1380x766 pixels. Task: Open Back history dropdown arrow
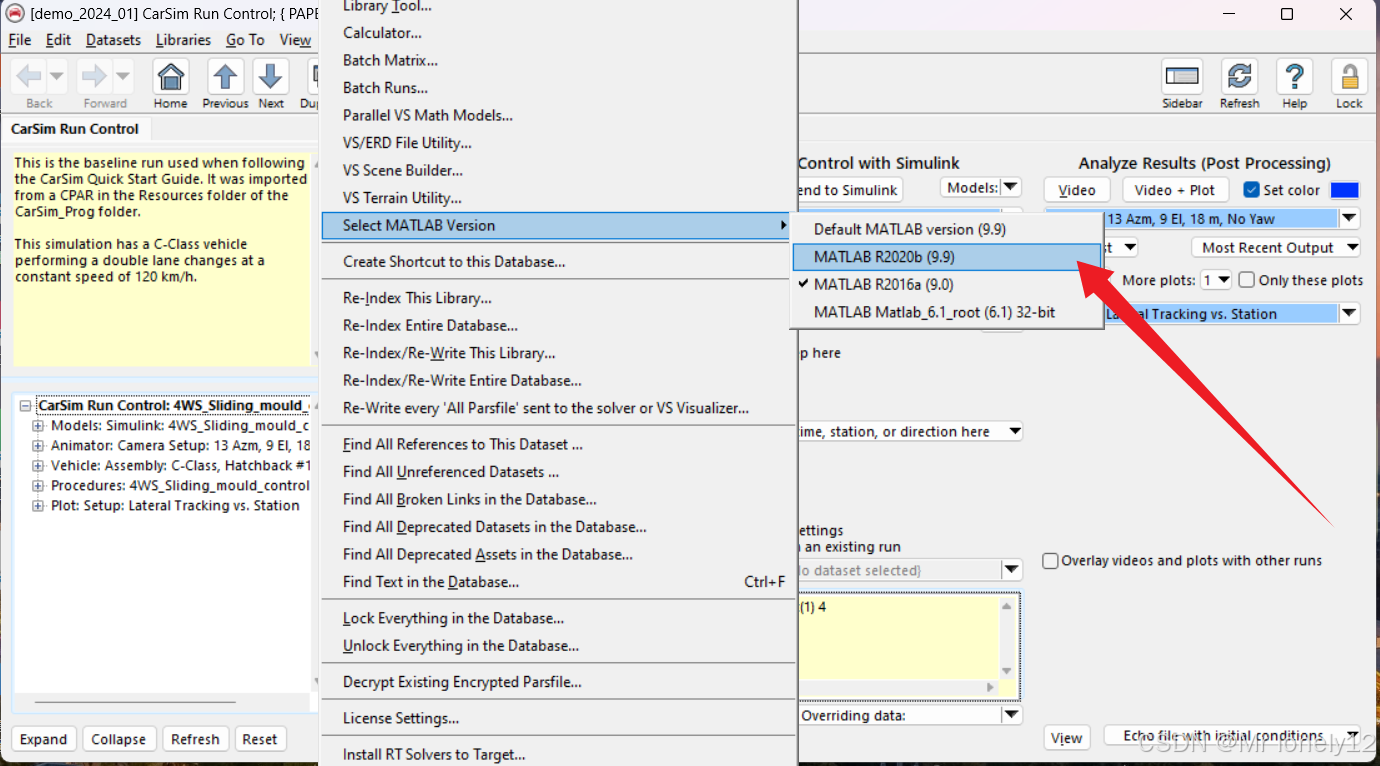coord(56,76)
